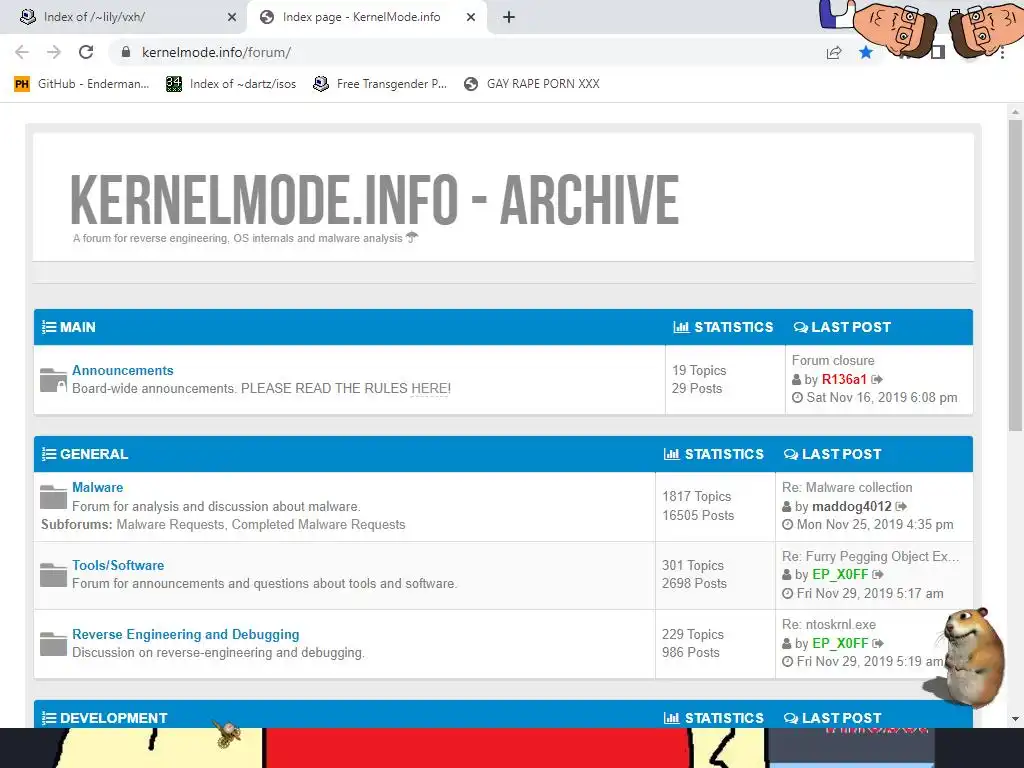The image size is (1024, 768).
Task: Click the page scrollbar up arrow
Action: (1015, 112)
